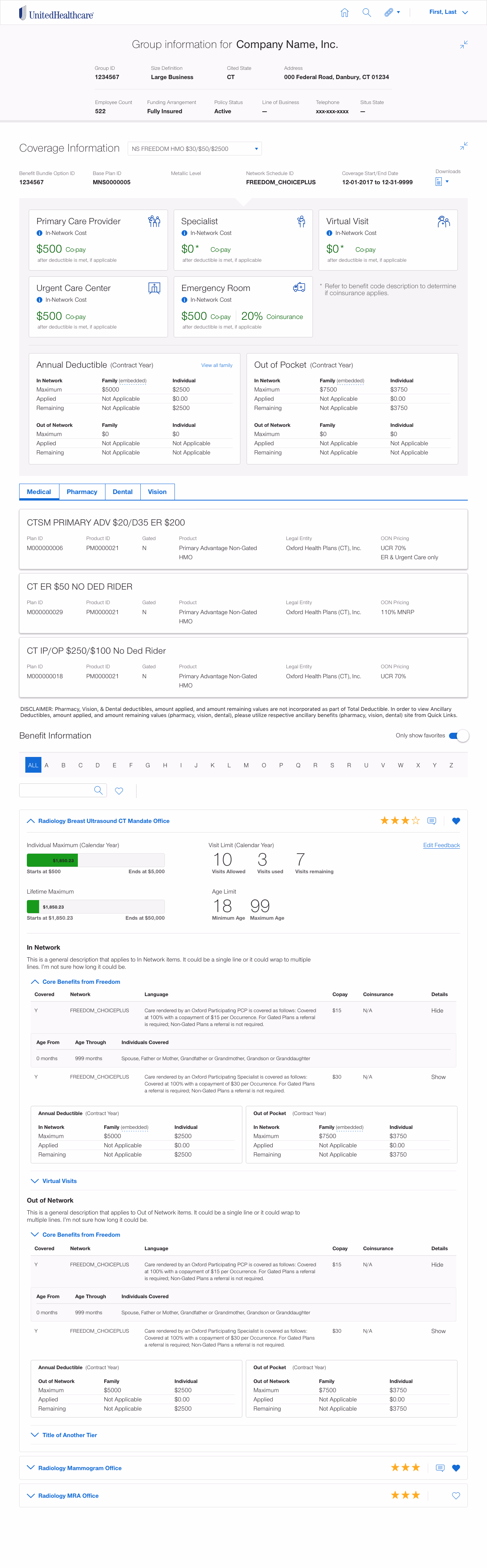Favorite Radiology MRA Office heart
487x1568 pixels.
456,1495
